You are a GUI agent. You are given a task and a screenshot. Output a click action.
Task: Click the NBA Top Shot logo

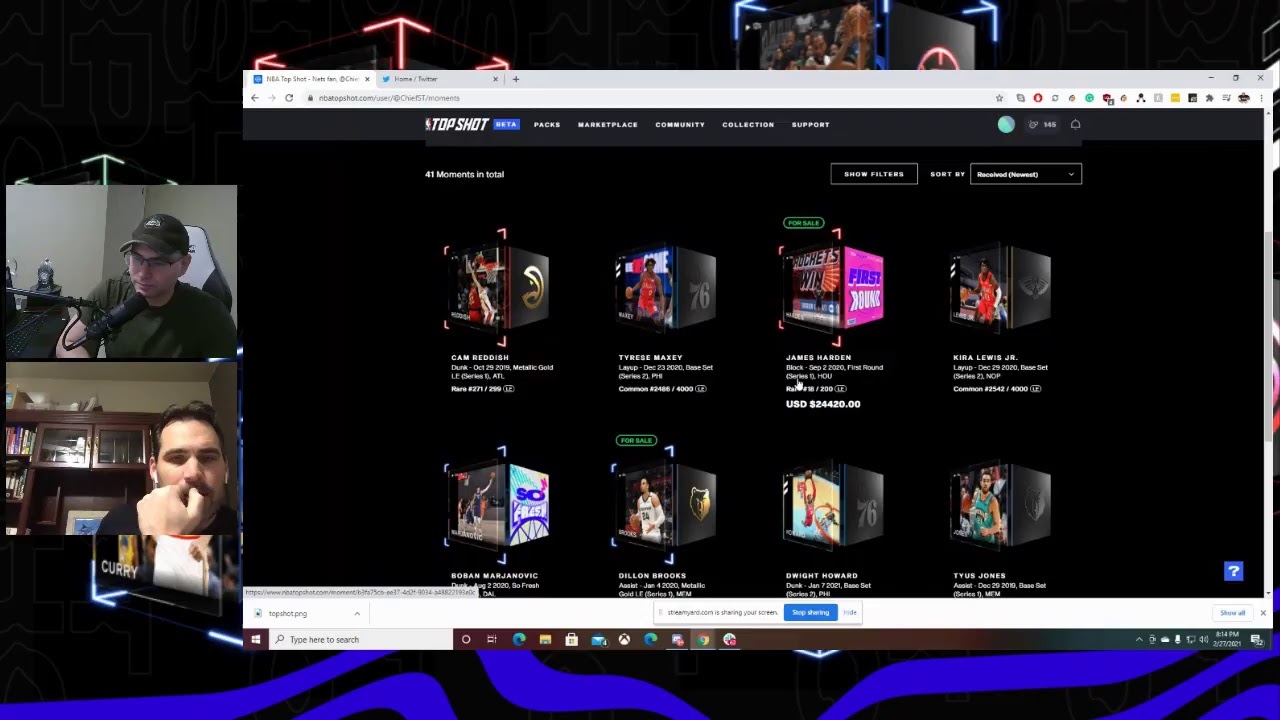click(457, 124)
